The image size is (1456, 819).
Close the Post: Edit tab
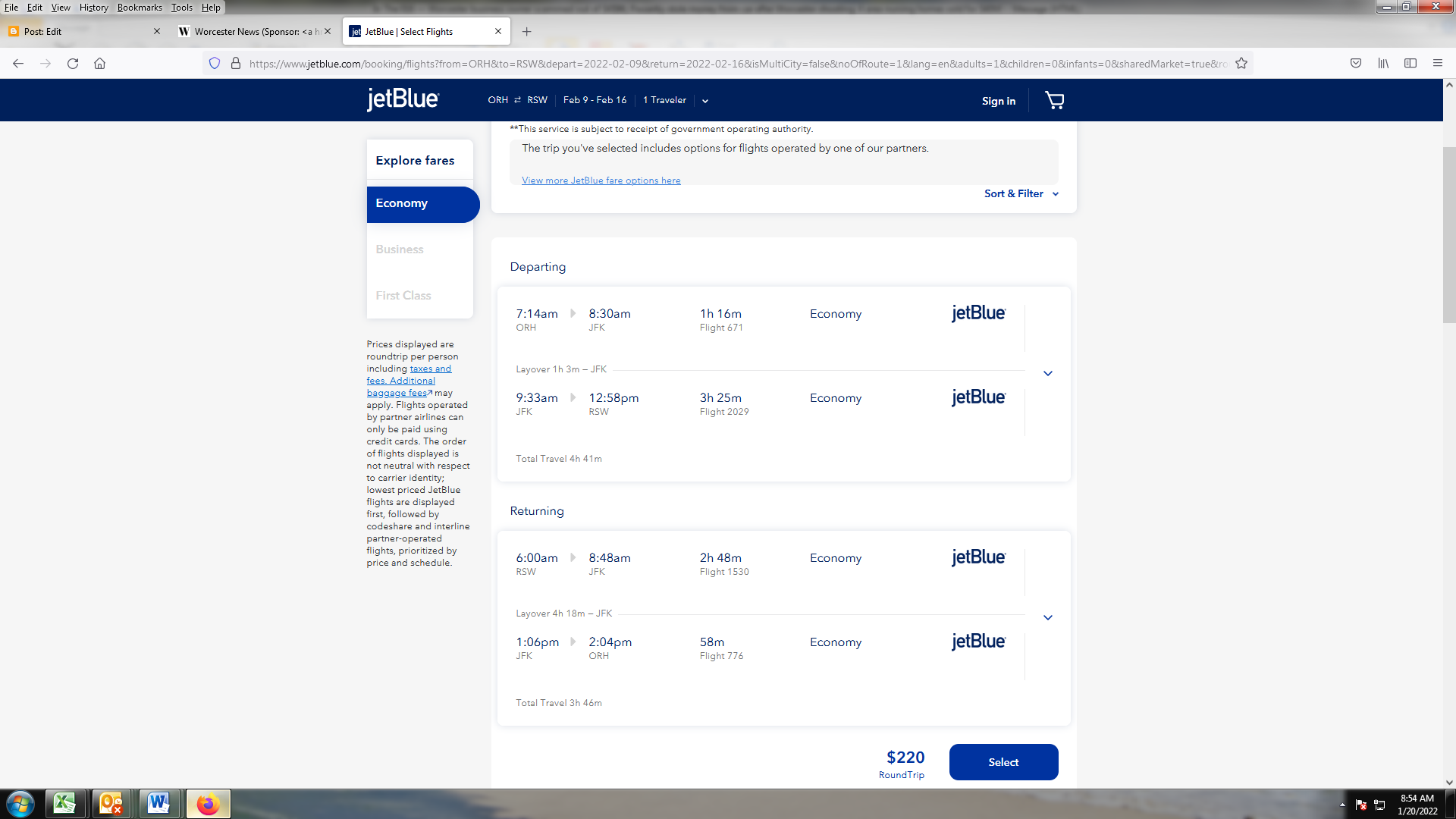coord(157,31)
